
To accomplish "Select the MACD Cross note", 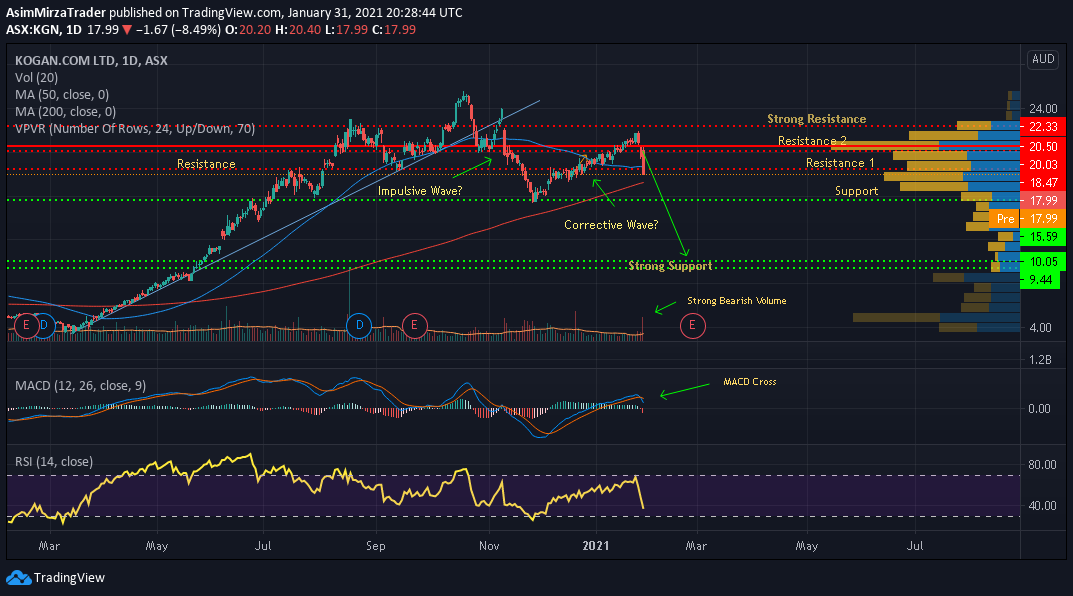I will click(x=749, y=382).
